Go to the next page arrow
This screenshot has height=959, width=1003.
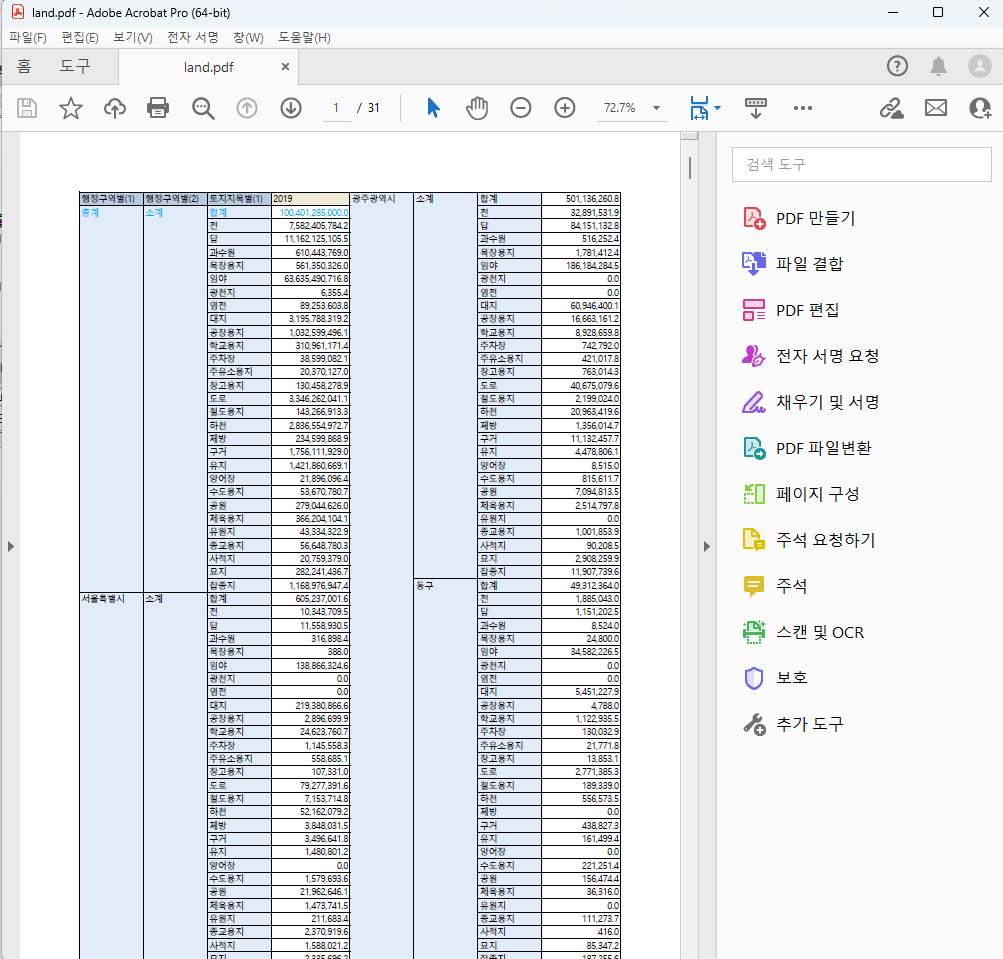tap(291, 108)
